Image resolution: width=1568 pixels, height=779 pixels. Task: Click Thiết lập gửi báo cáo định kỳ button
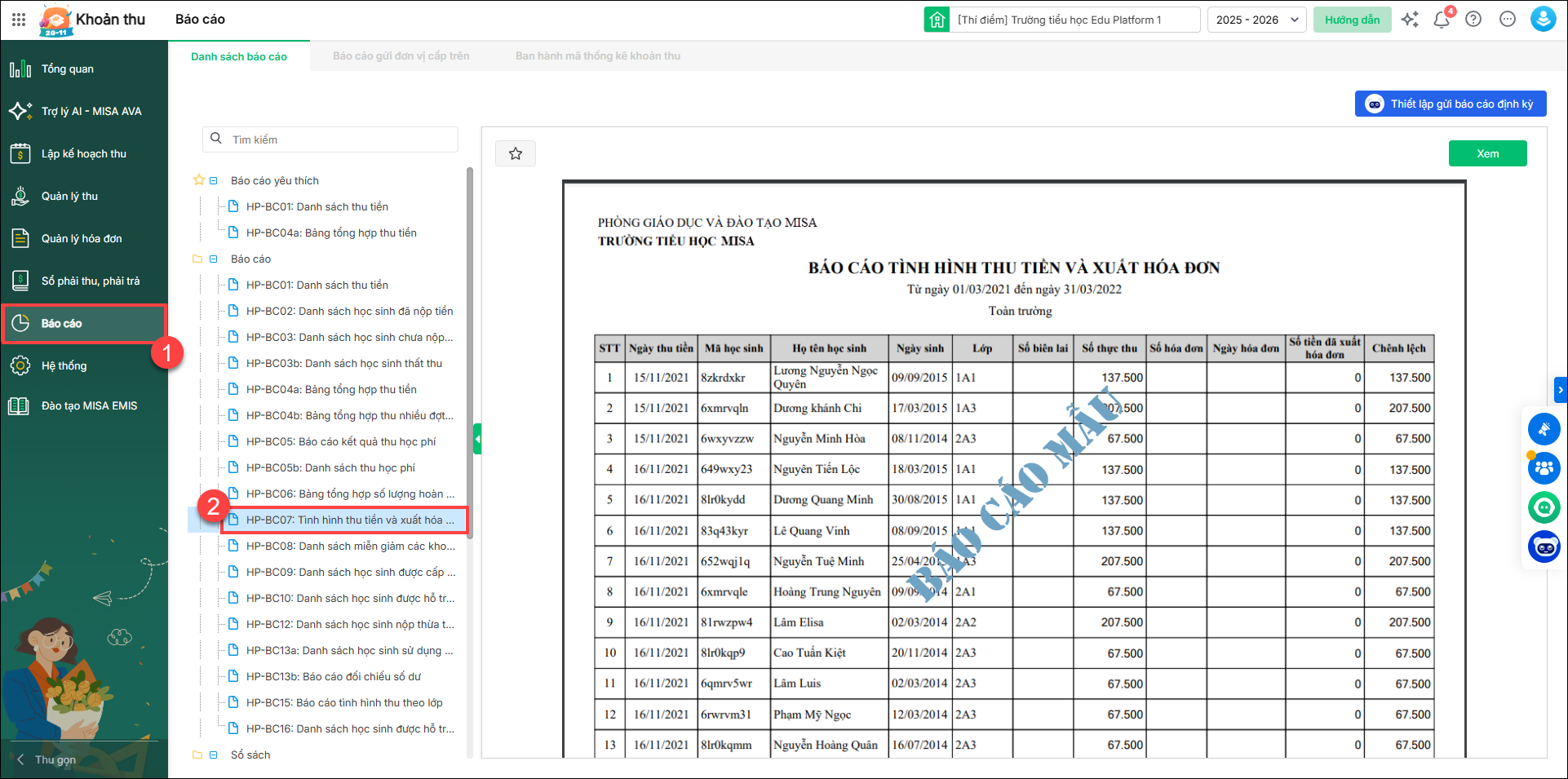1451,104
